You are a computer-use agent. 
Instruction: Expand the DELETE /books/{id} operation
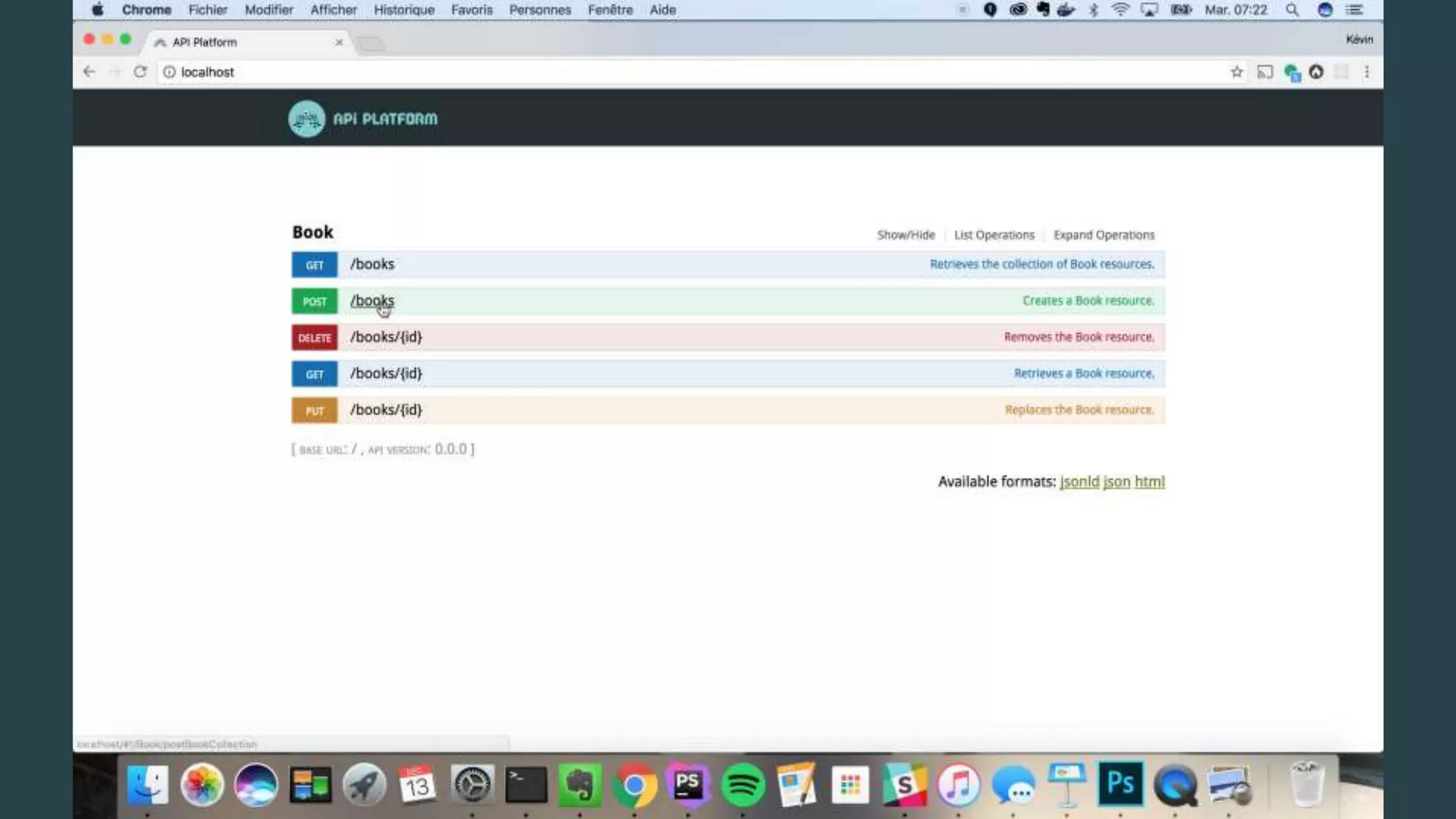tap(386, 337)
